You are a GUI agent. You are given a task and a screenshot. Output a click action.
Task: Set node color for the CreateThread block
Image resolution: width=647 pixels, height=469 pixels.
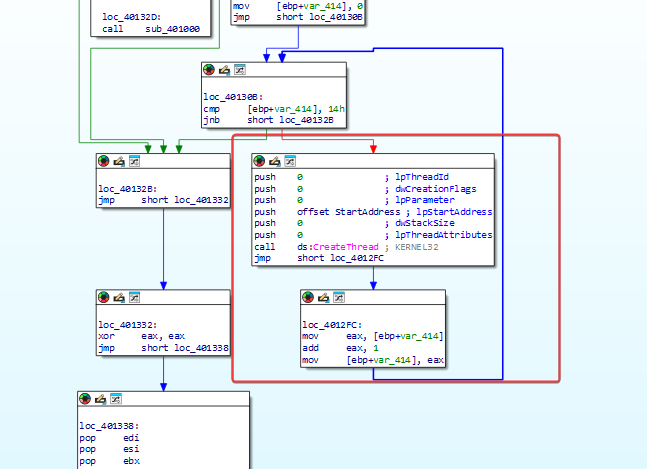259,161
